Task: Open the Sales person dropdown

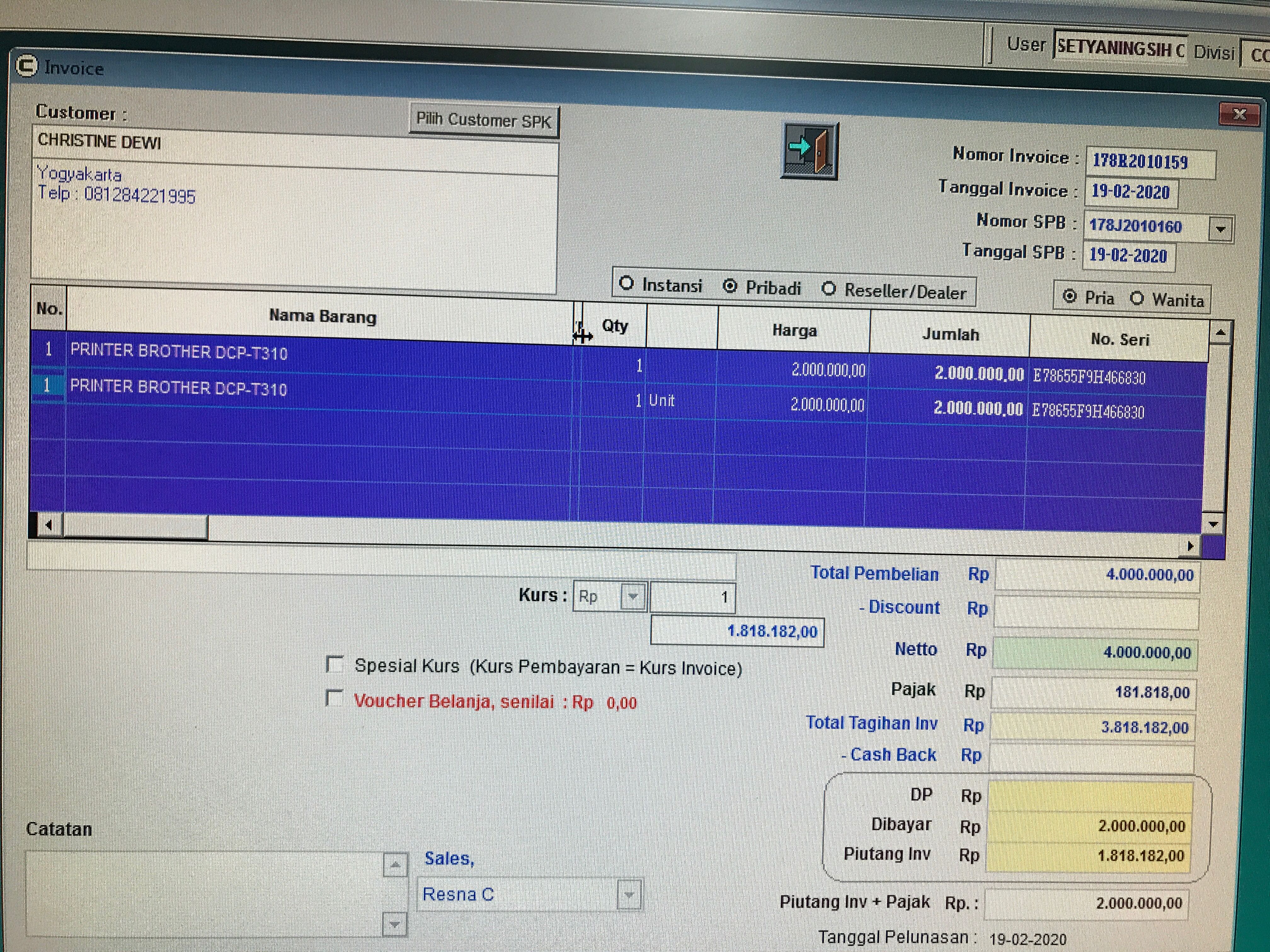Action: click(629, 895)
